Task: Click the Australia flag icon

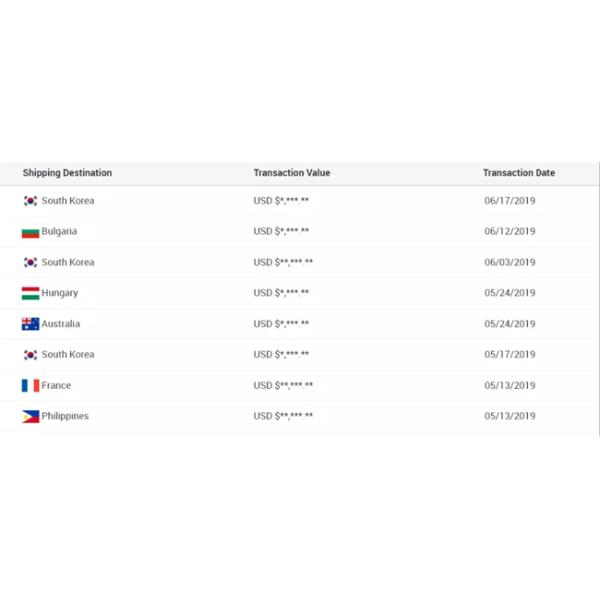Action: point(30,324)
